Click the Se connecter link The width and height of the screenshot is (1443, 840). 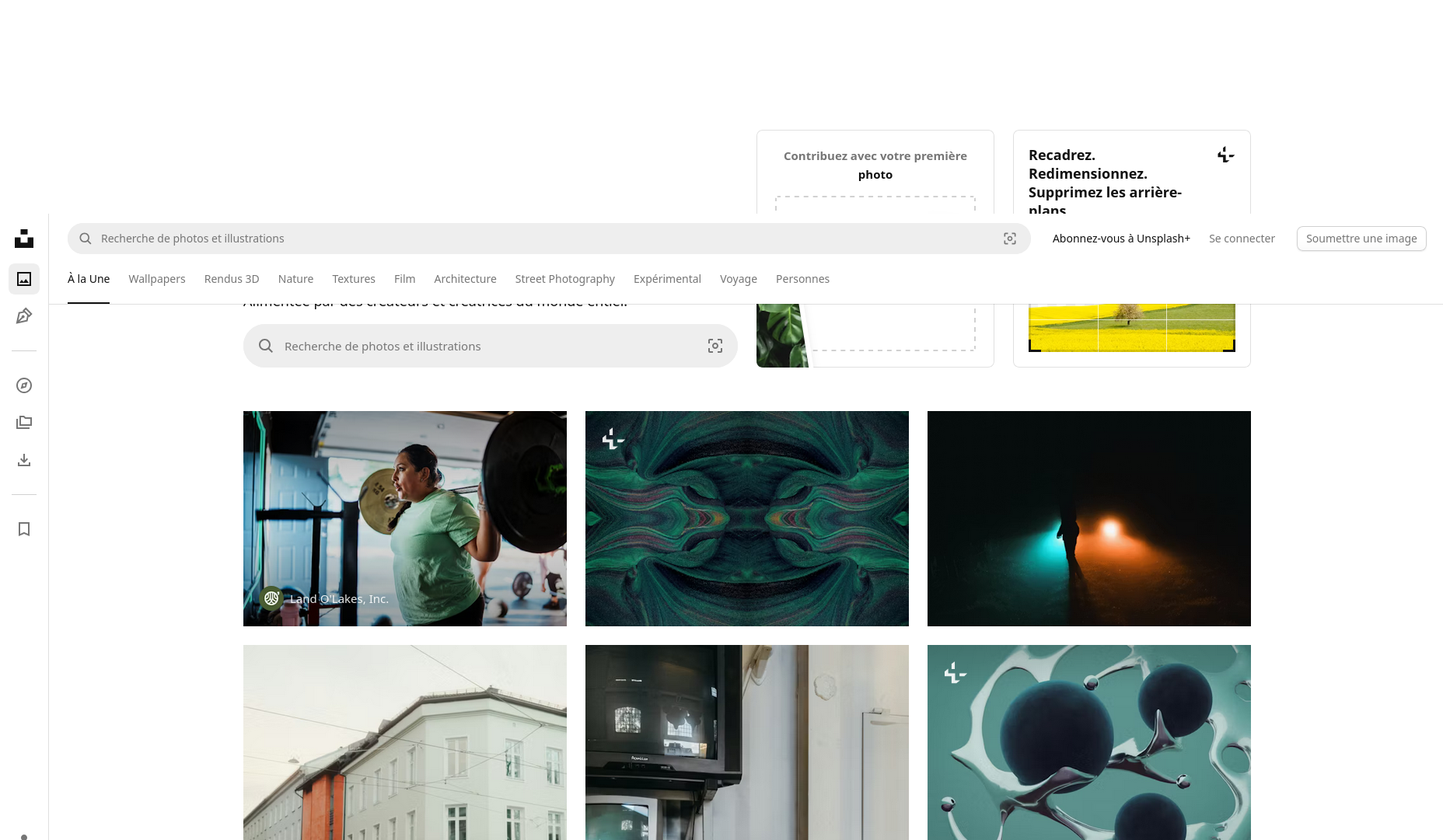point(1242,239)
